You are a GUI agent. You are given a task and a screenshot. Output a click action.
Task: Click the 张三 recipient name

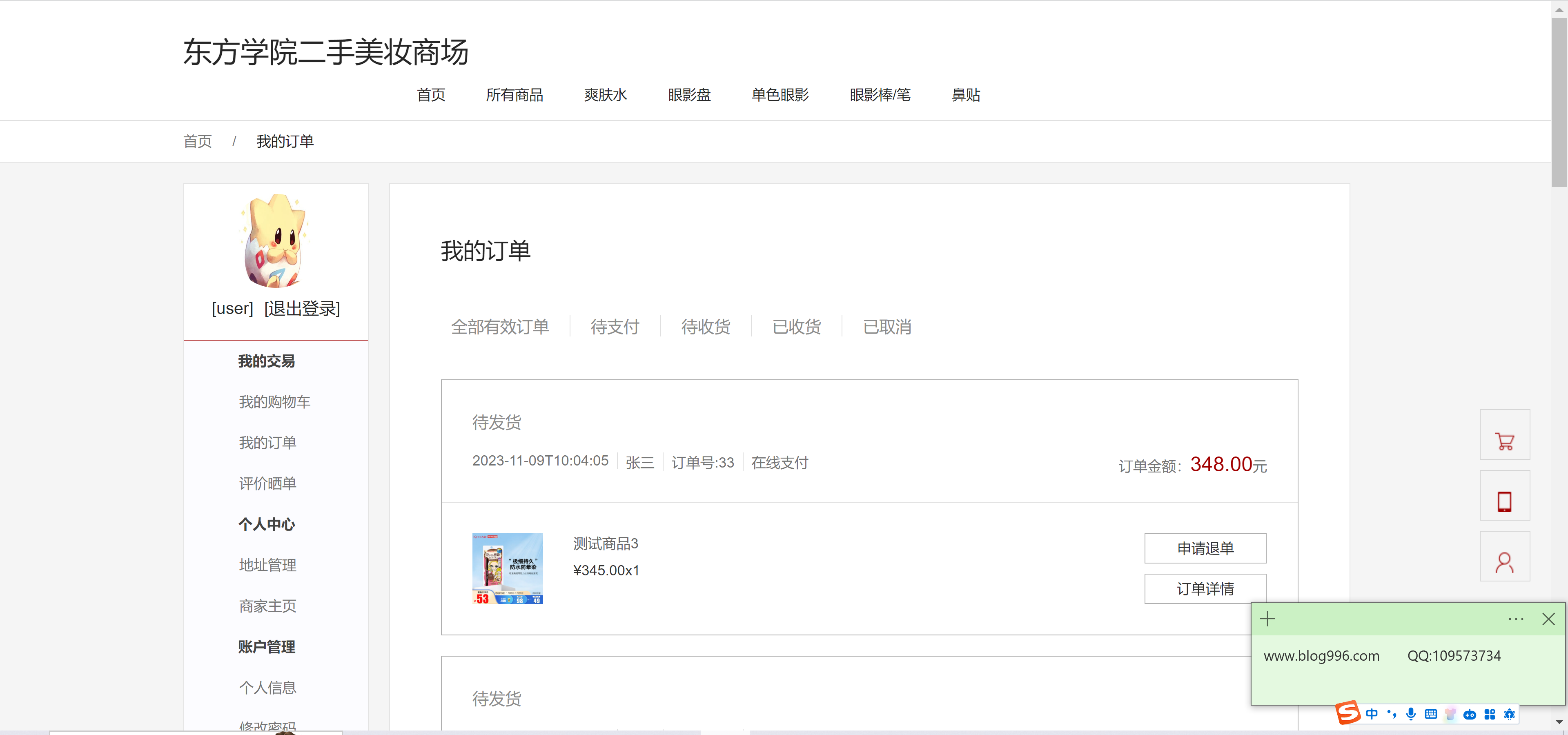[640, 462]
